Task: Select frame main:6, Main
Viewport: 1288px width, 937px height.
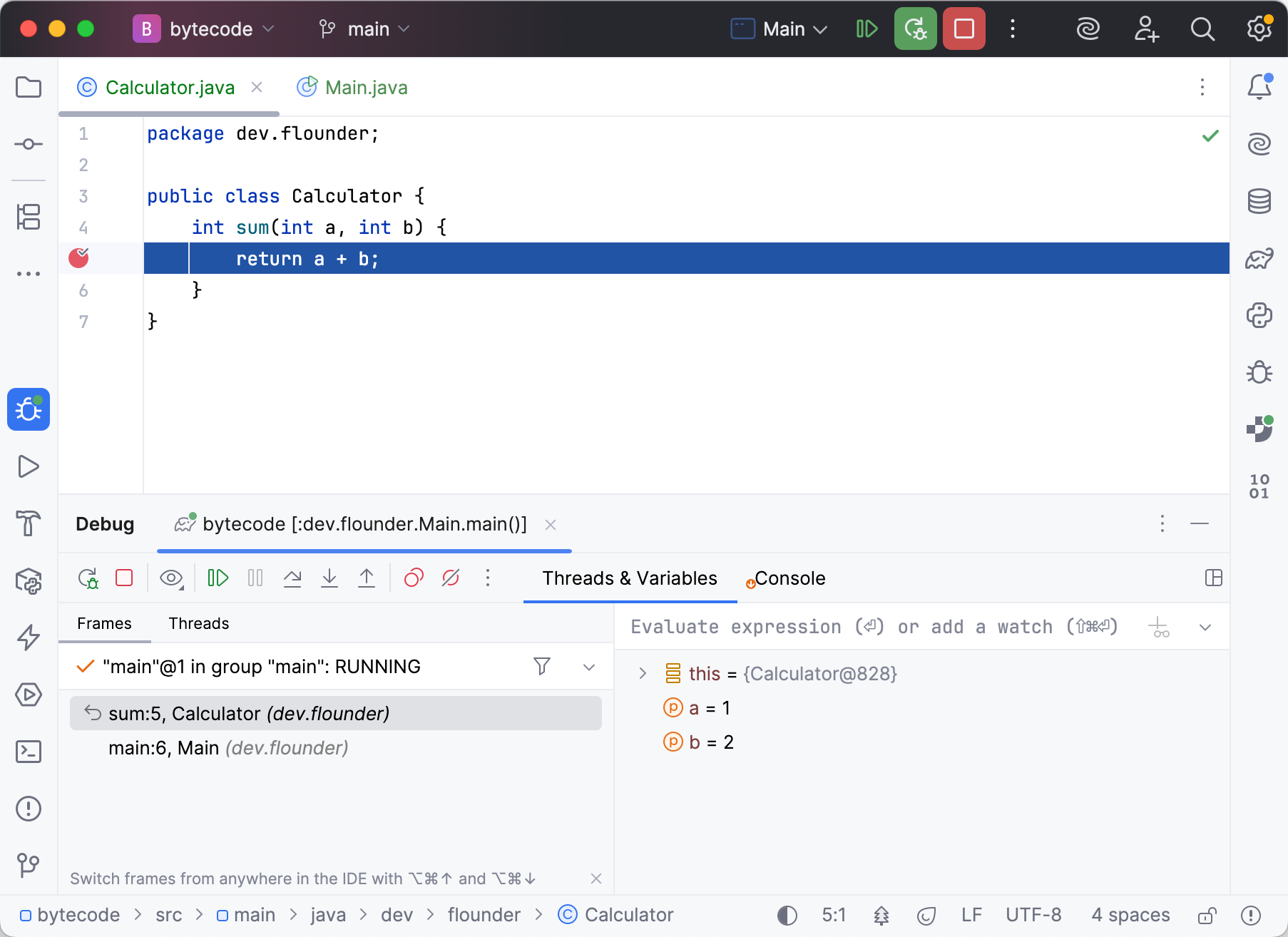Action: click(x=336, y=748)
